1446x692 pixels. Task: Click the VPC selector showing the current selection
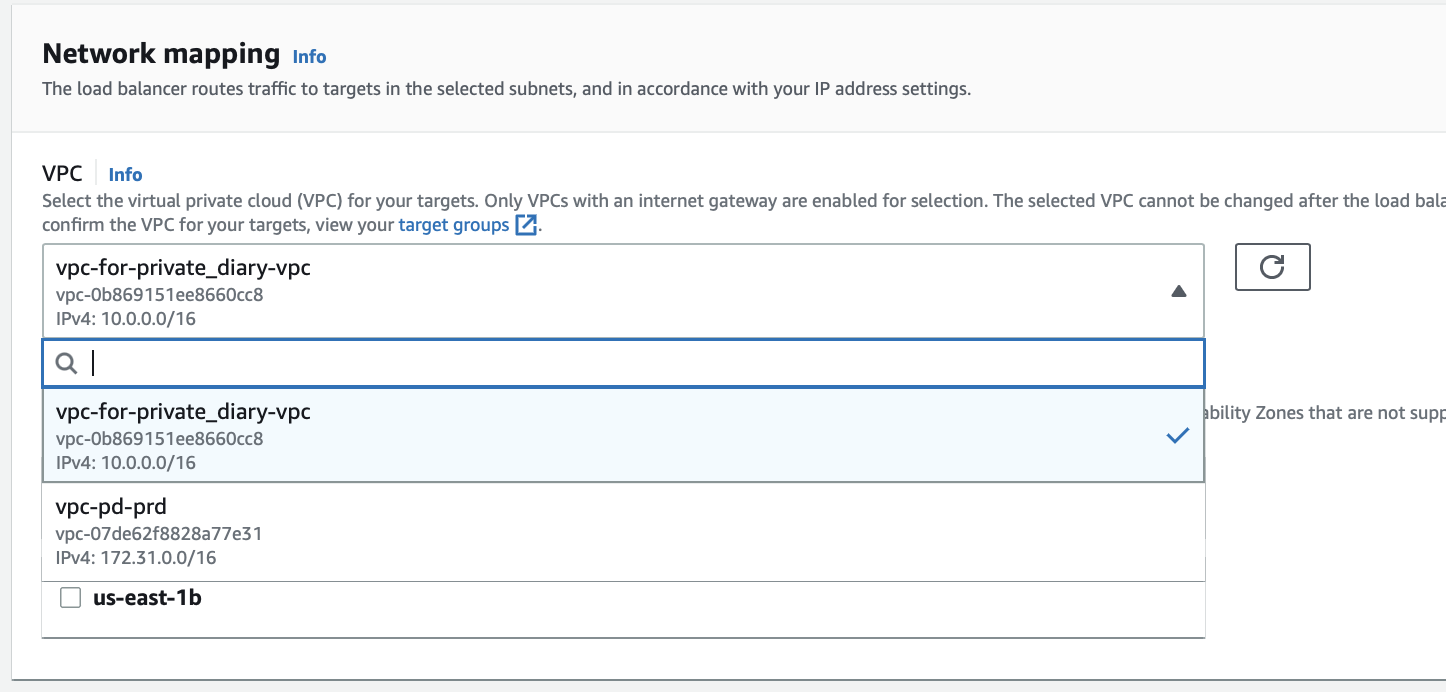(600, 291)
